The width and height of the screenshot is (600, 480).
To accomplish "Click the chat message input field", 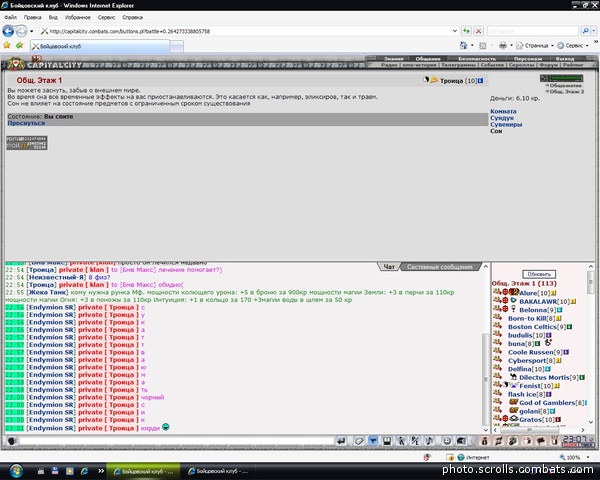I will click(x=177, y=441).
